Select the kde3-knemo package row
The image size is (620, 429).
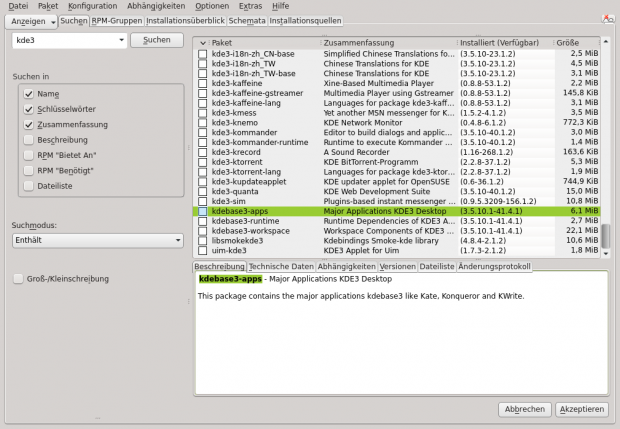pyautogui.click(x=397, y=123)
